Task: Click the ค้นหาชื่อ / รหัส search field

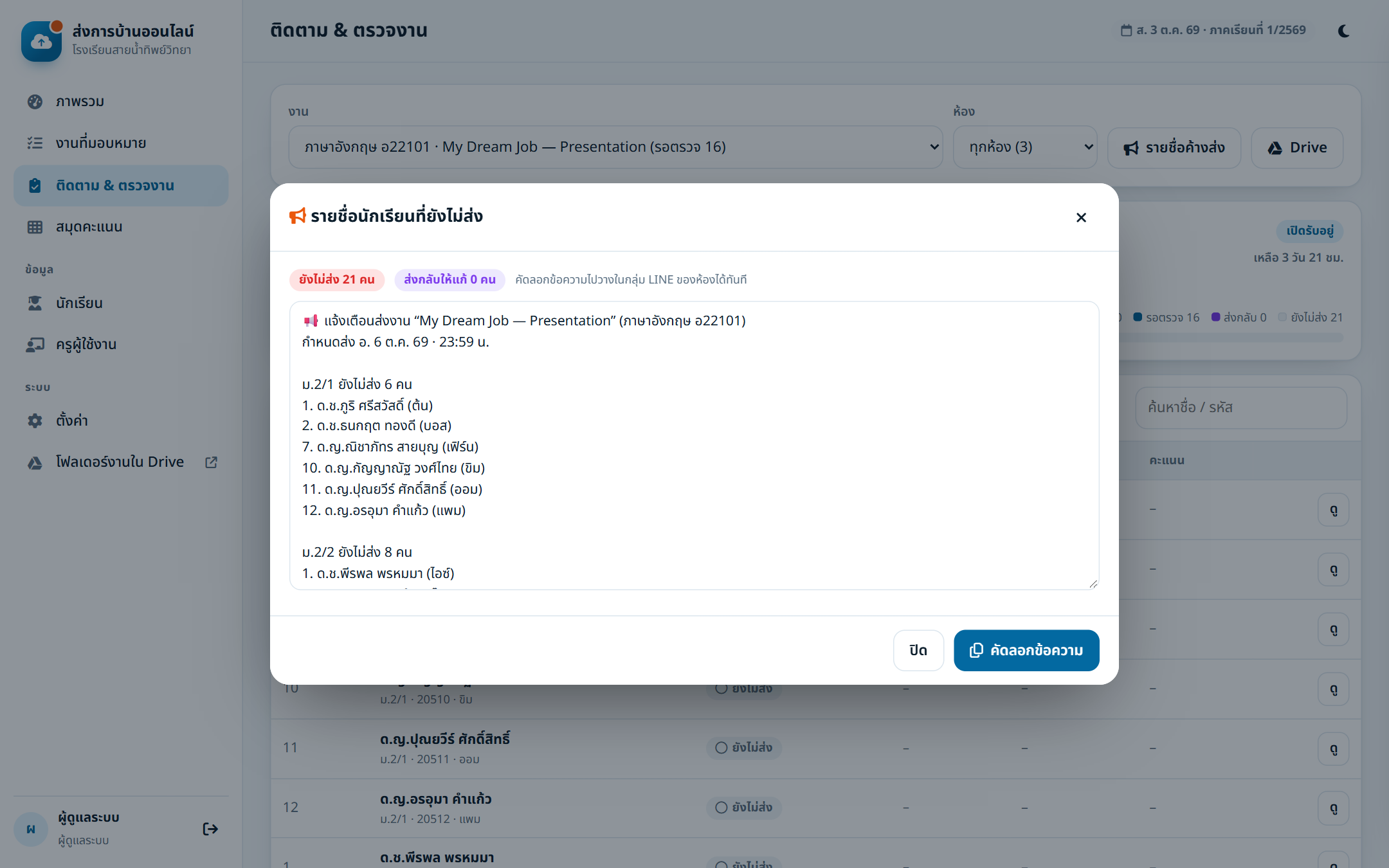Action: 1241,408
